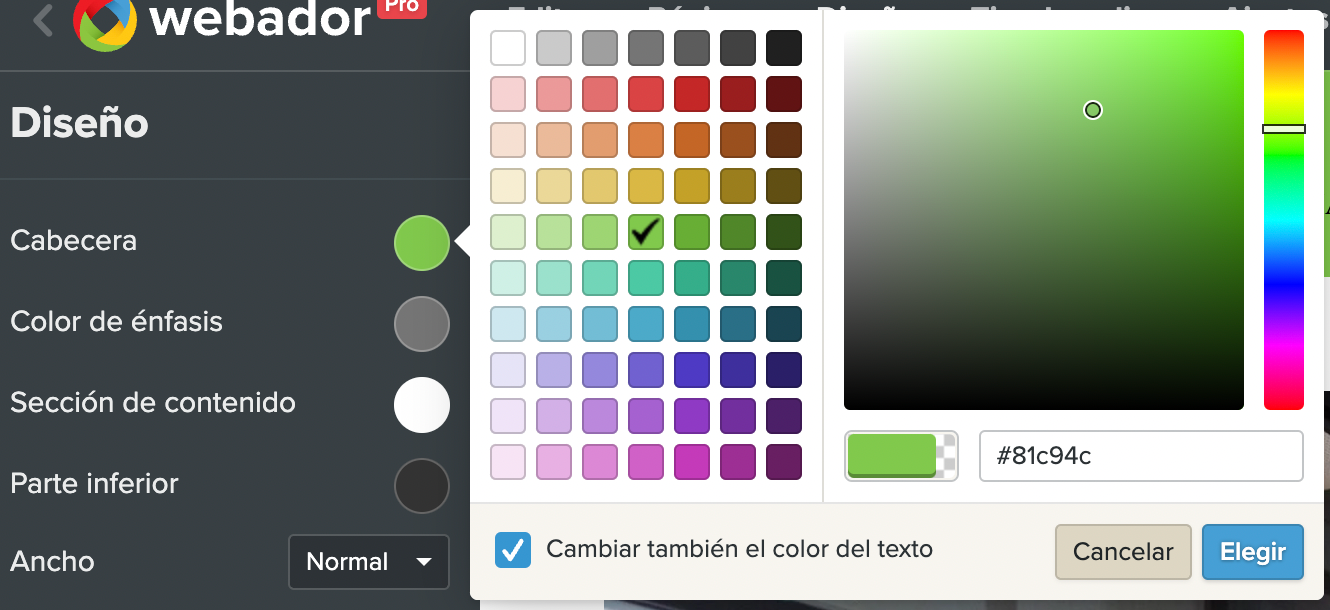The image size is (1330, 610).
Task: Click the Cancelar button
Action: coord(1123,552)
